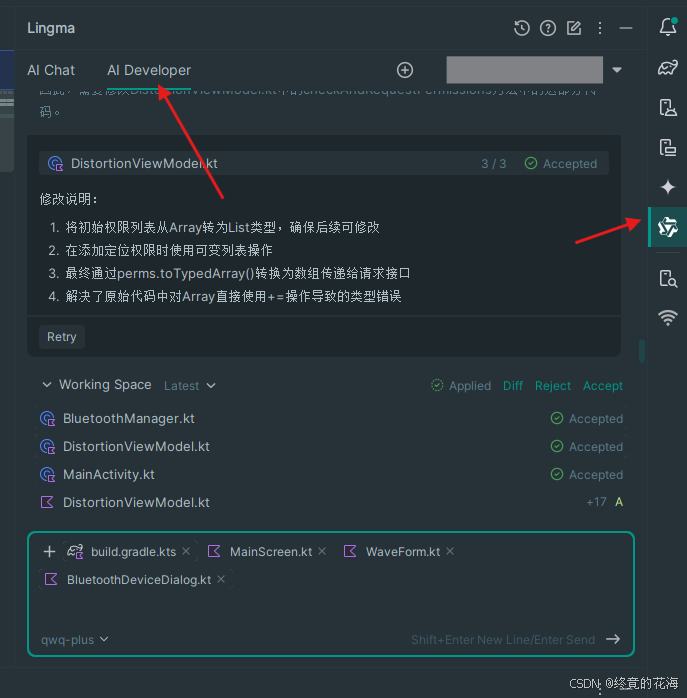Click the plus circle new session icon

(405, 70)
